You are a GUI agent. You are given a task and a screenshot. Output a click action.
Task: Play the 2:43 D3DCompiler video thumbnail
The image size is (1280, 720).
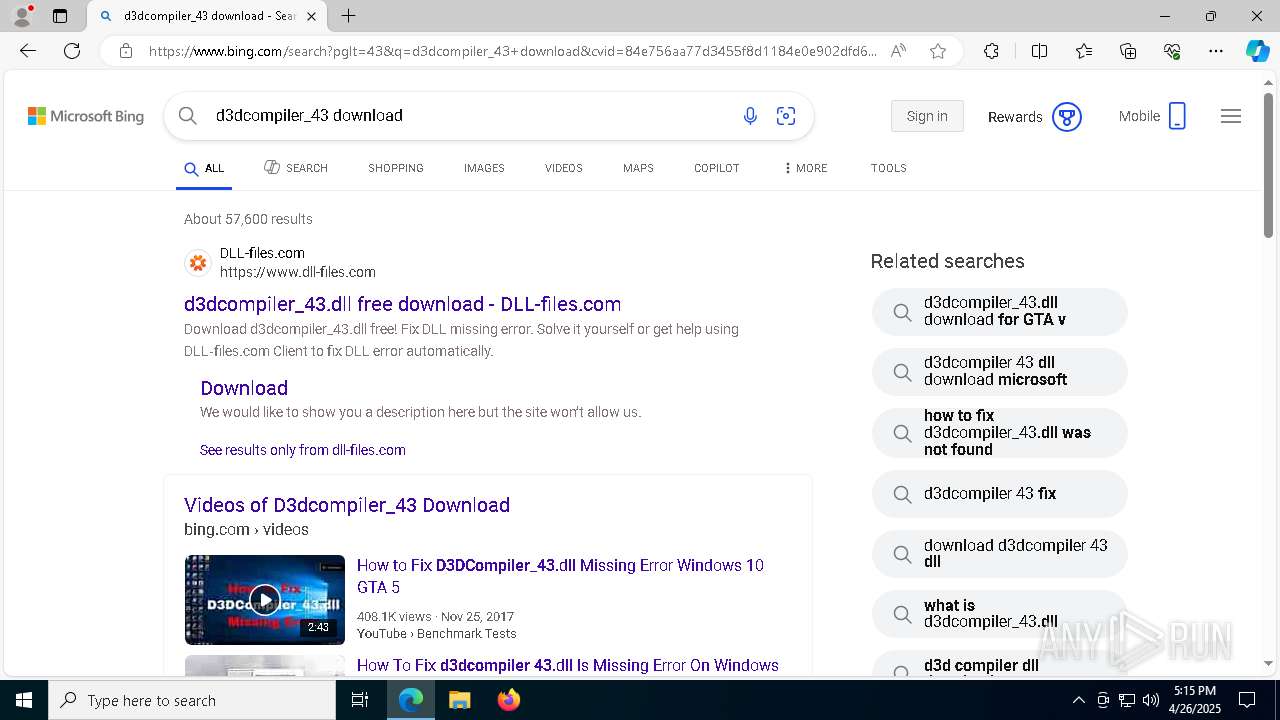(265, 600)
